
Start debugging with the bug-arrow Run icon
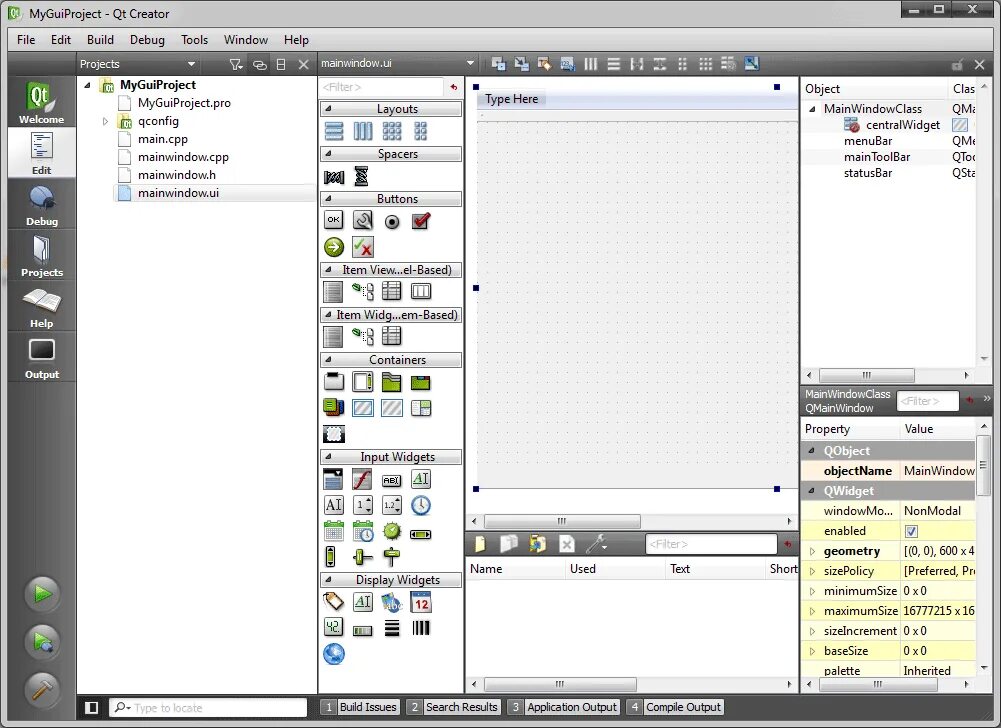click(42, 642)
